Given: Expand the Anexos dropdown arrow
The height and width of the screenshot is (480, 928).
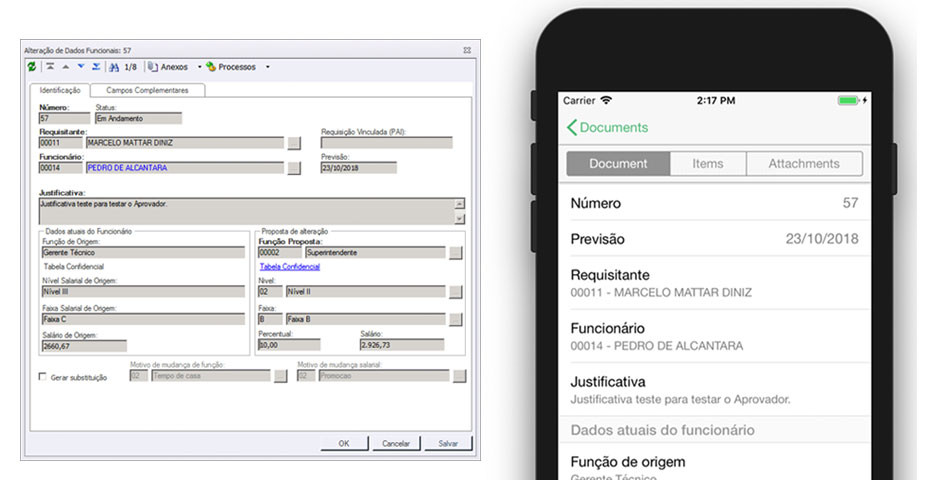Looking at the screenshot, I should click(199, 67).
